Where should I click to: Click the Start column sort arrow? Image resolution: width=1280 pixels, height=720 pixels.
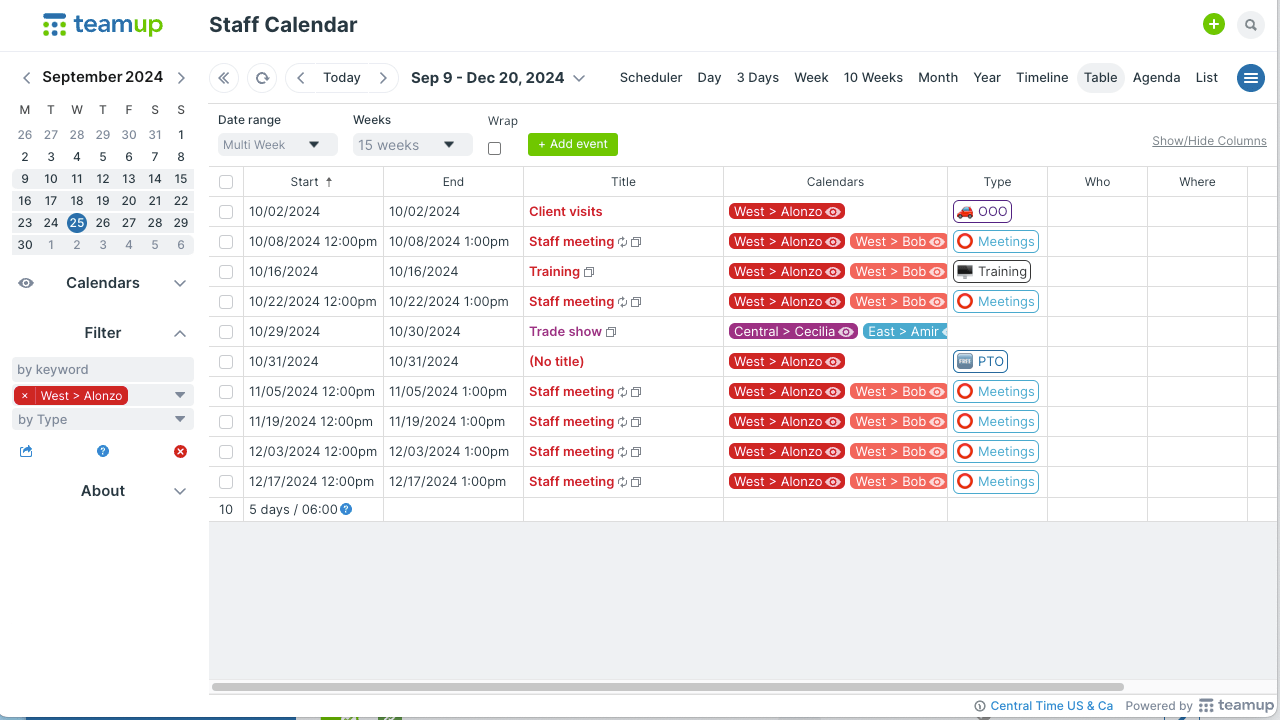coord(329,182)
